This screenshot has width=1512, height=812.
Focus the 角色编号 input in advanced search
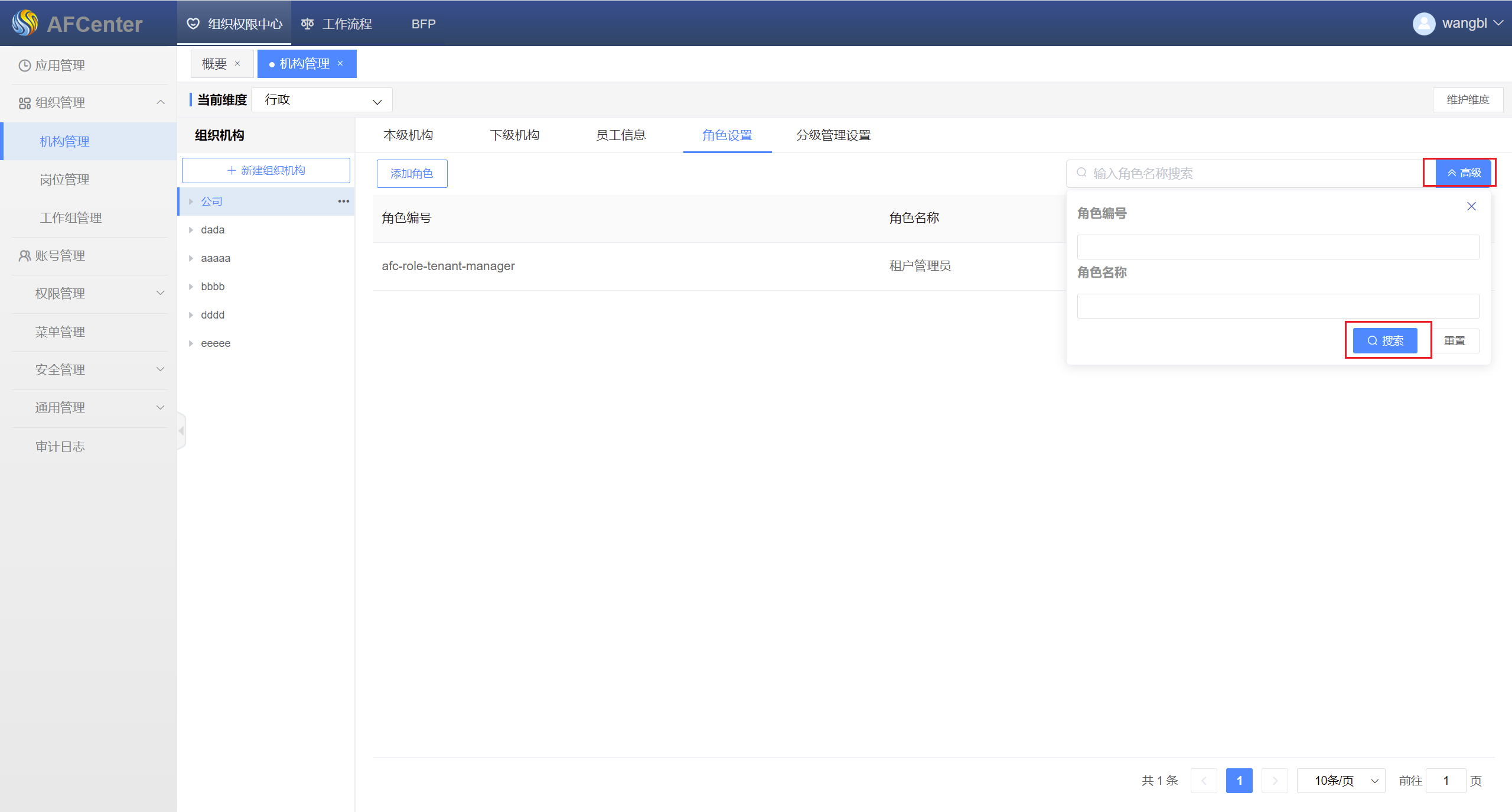point(1278,246)
